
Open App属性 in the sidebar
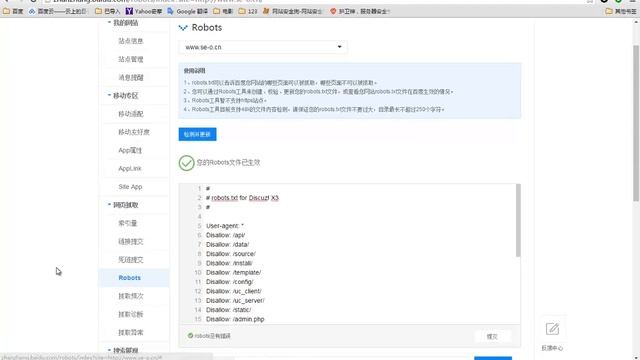(130, 150)
